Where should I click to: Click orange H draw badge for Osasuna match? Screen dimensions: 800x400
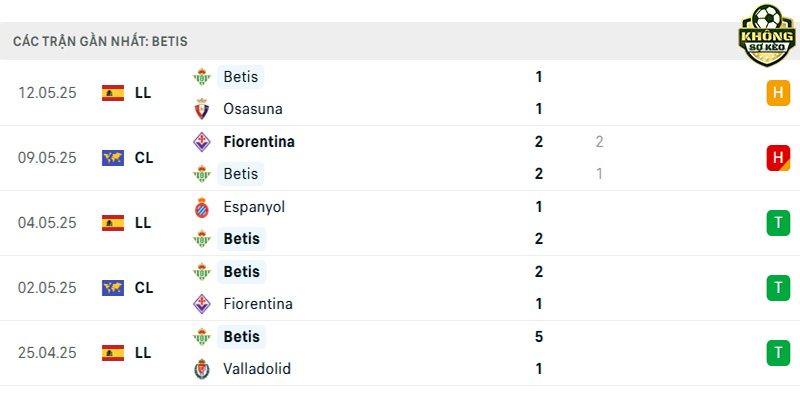tap(778, 93)
